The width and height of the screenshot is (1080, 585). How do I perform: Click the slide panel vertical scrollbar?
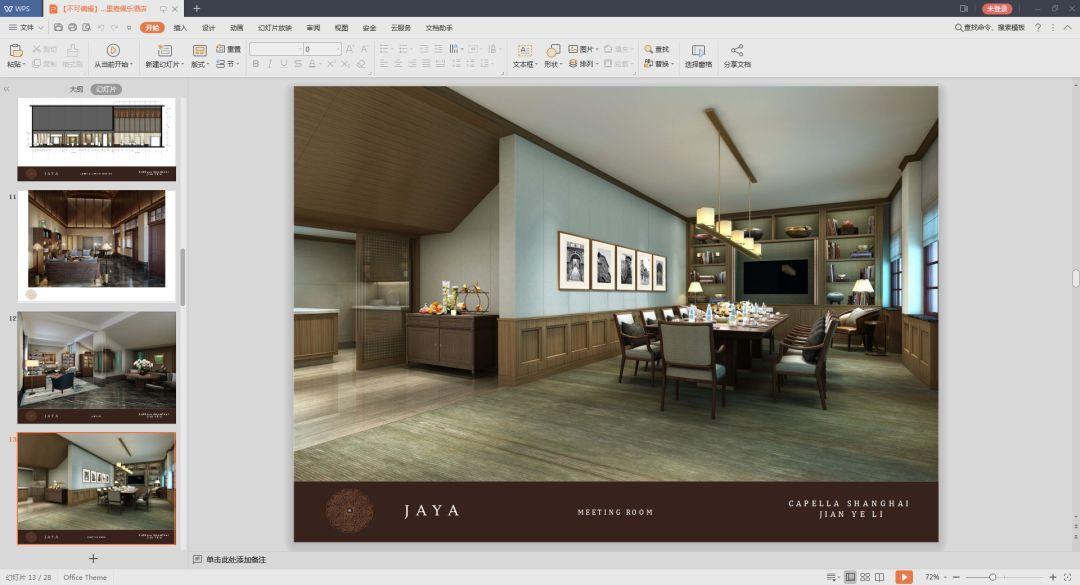[183, 277]
